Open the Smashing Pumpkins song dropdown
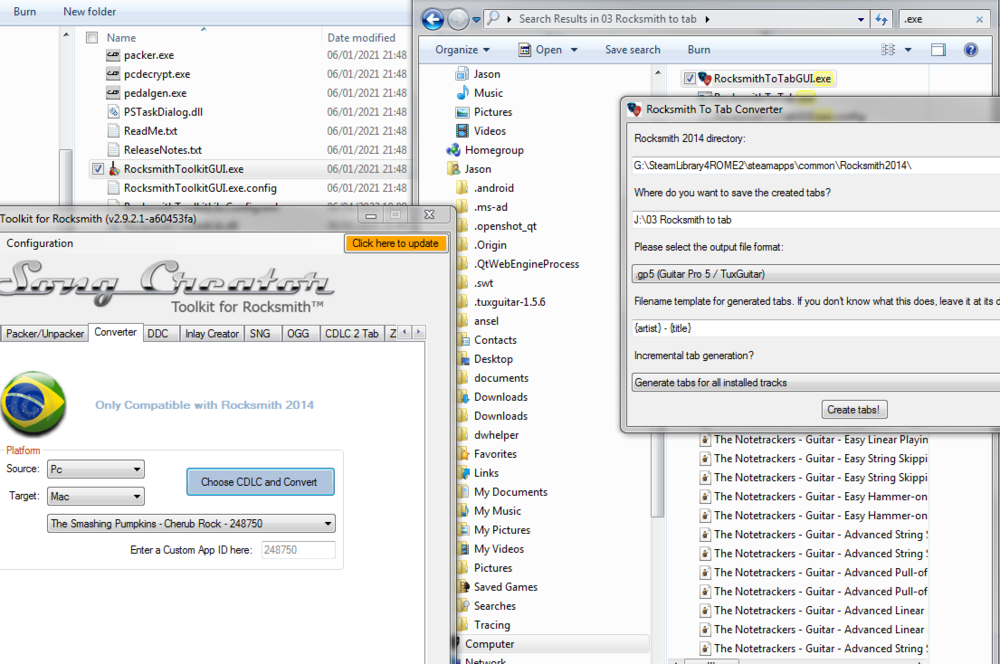 click(x=191, y=523)
